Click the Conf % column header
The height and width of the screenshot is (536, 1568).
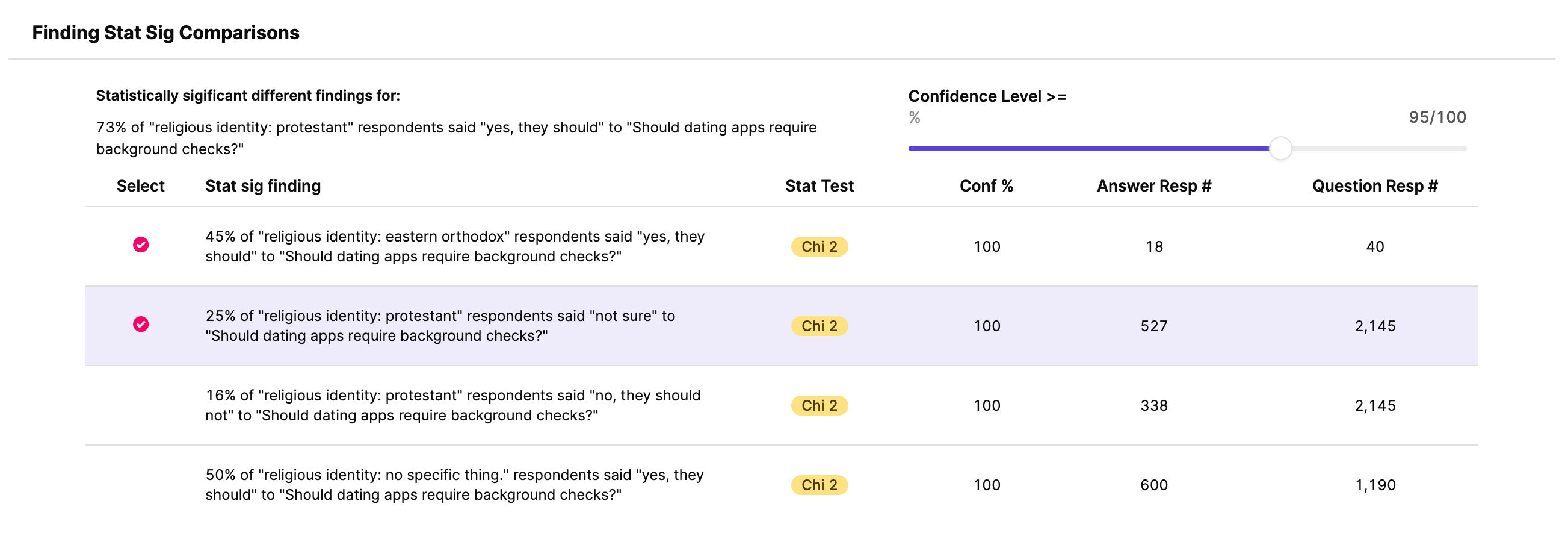pyautogui.click(x=986, y=185)
